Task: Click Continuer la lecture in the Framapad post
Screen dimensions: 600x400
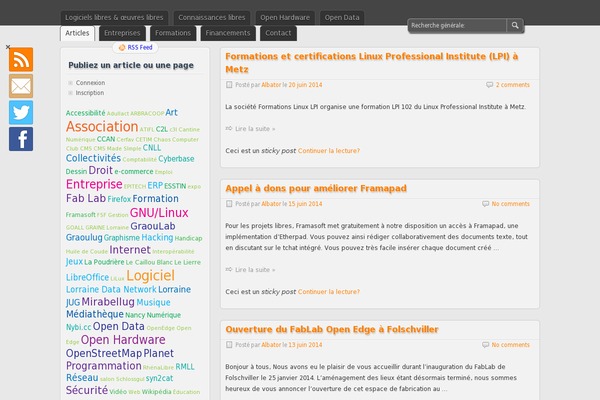Action: (x=329, y=292)
